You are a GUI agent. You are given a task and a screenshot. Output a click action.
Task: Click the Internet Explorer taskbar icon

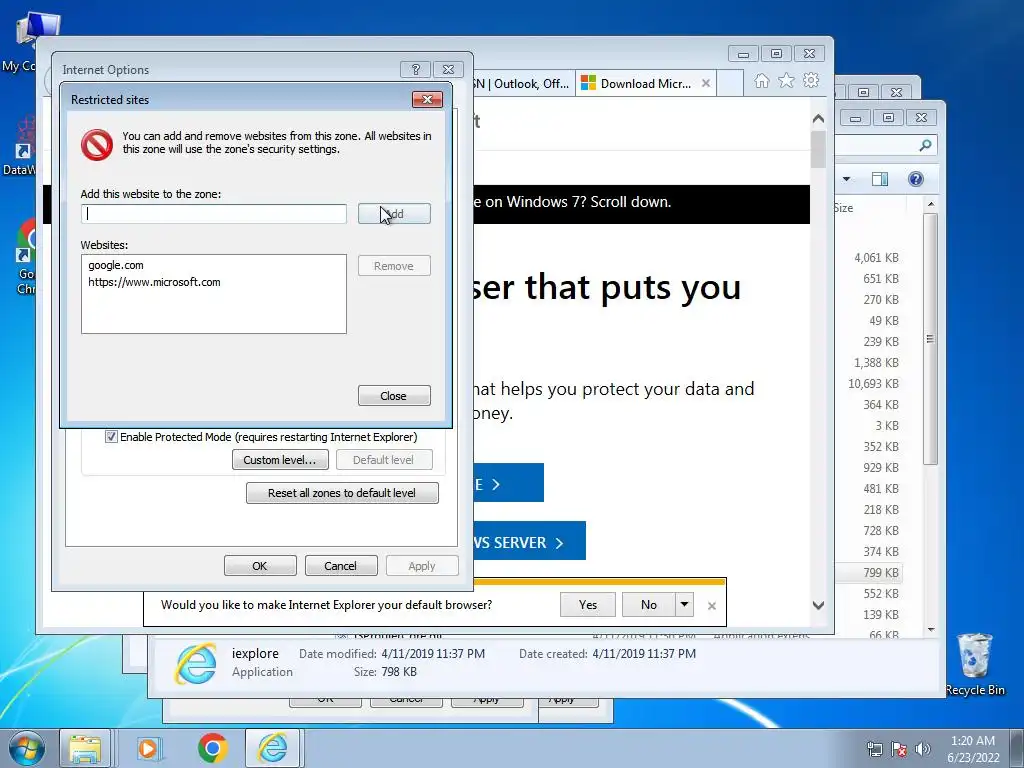(272, 748)
